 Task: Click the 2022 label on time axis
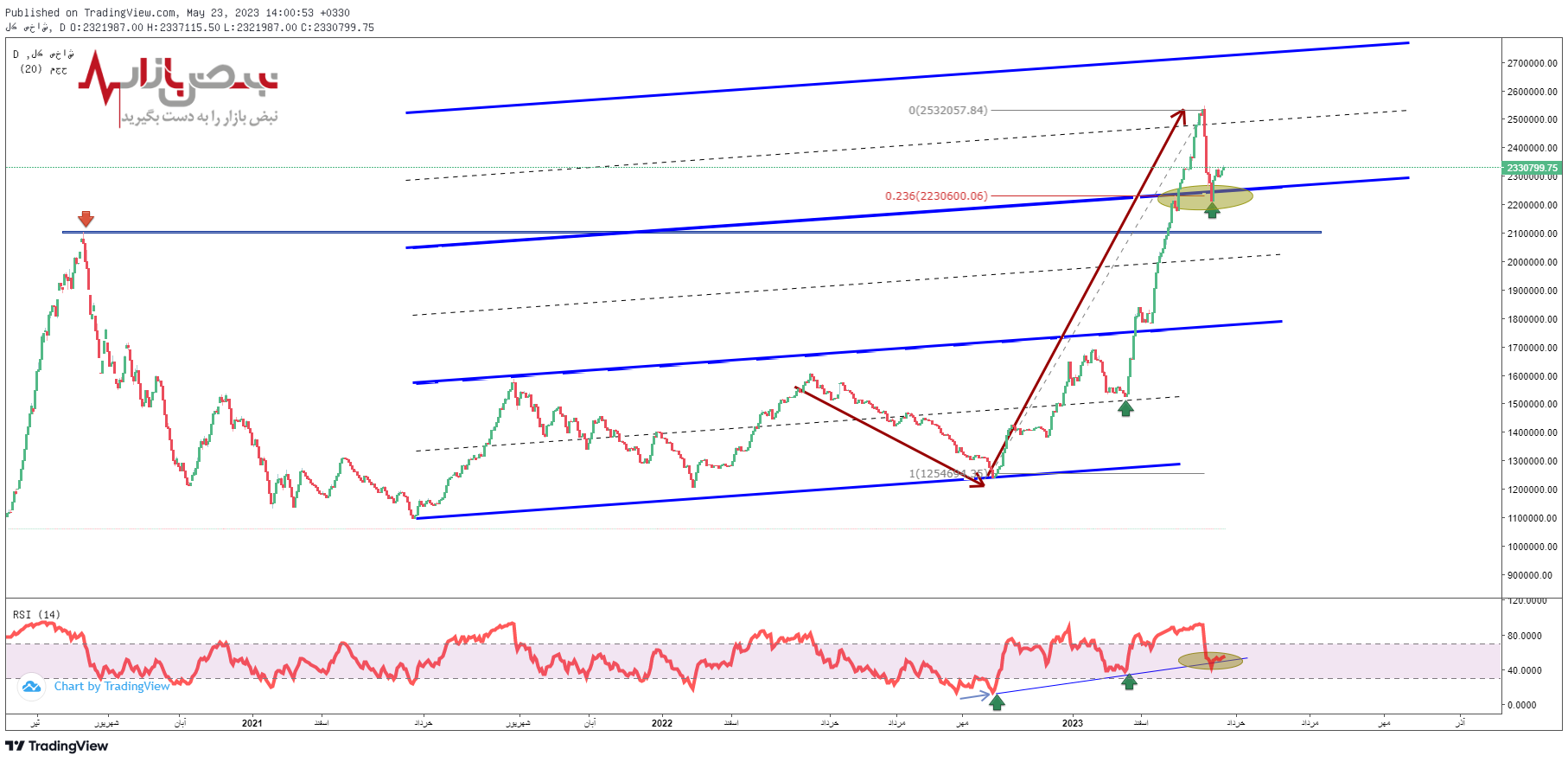pos(662,723)
